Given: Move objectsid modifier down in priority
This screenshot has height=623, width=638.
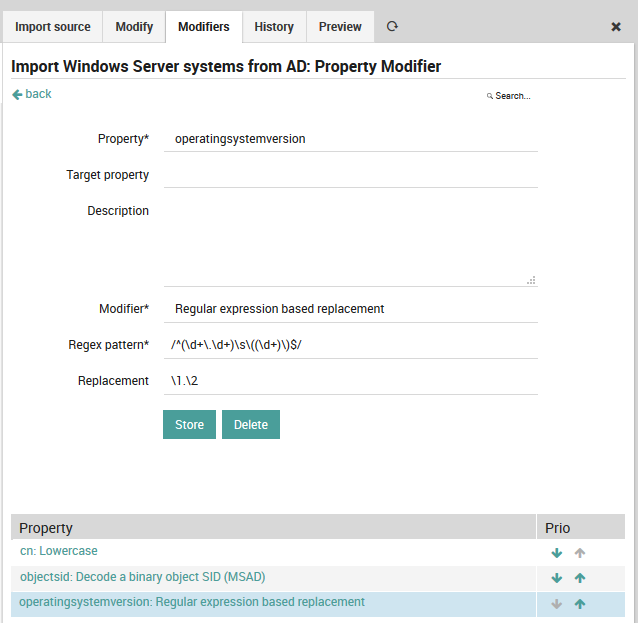Looking at the screenshot, I should pos(557,577).
